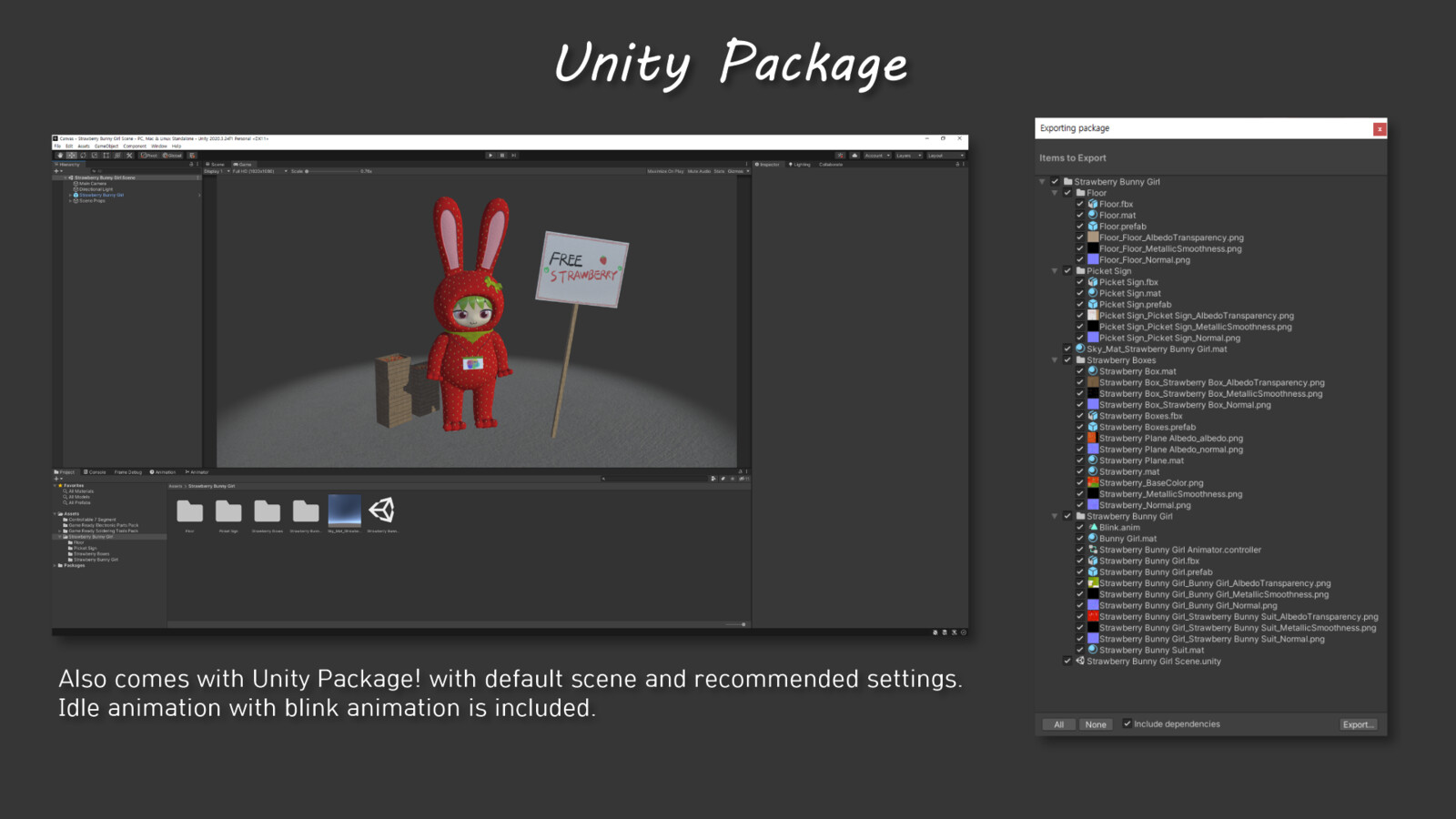The height and width of the screenshot is (819, 1456).
Task: Select Strawberry Bunny Girl Animator.controller icon
Action: tap(1093, 550)
